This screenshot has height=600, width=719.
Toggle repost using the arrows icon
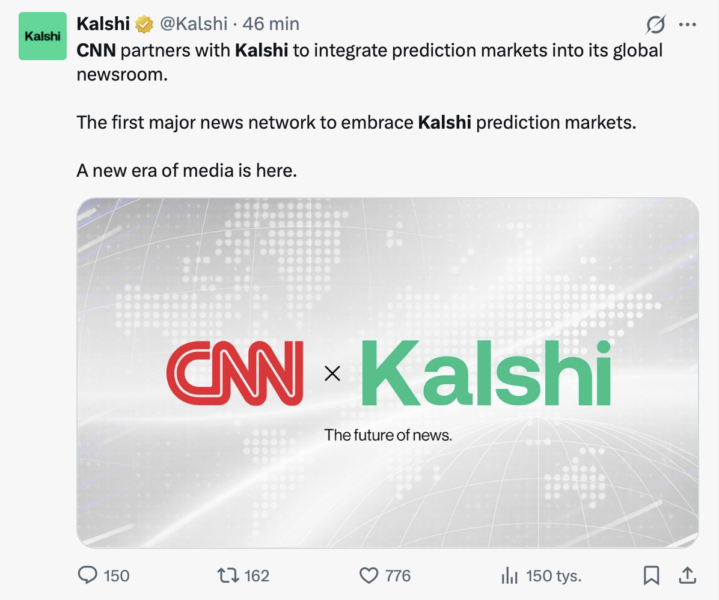click(227, 575)
